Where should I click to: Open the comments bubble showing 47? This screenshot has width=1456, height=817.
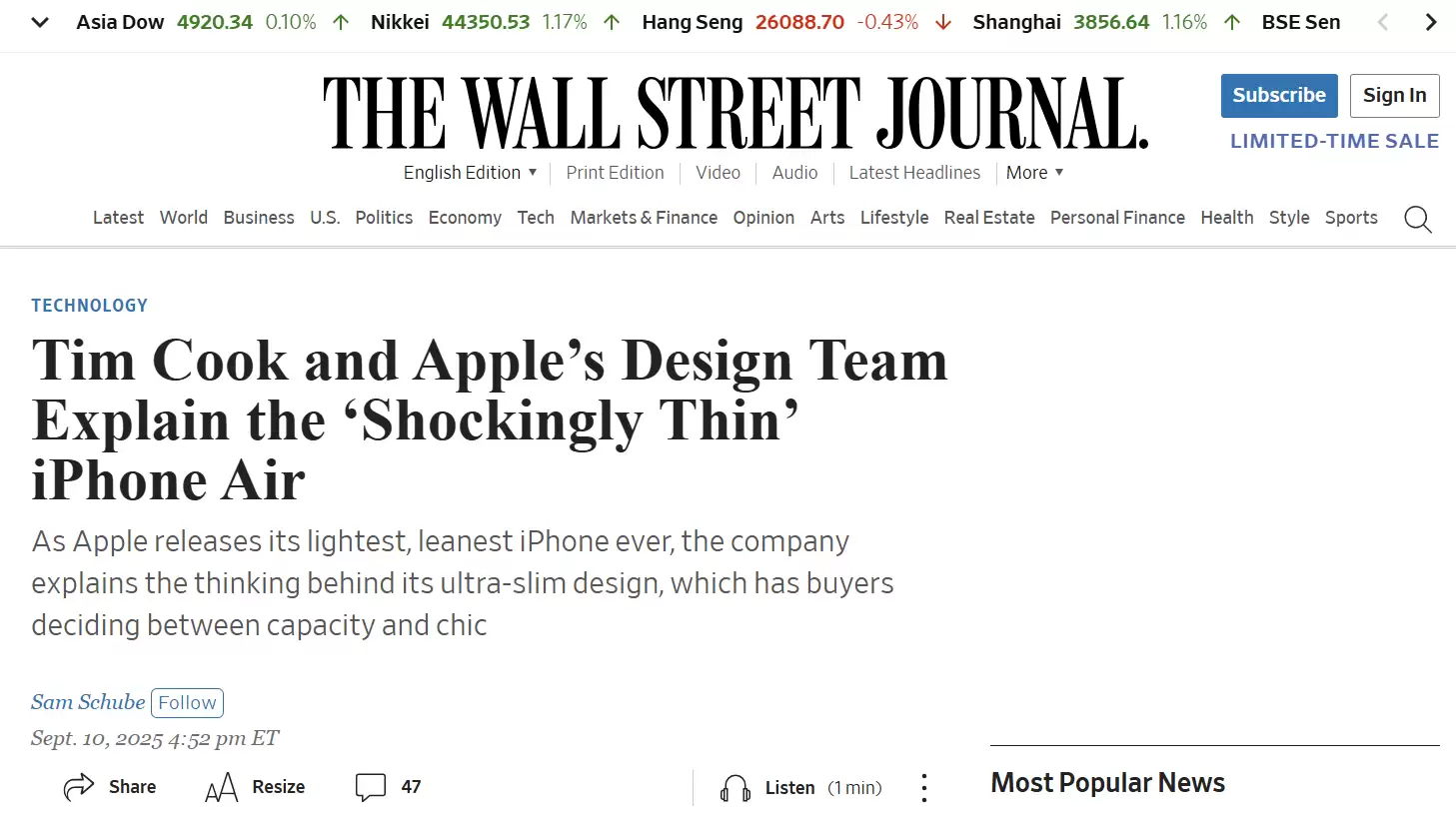[x=371, y=787]
